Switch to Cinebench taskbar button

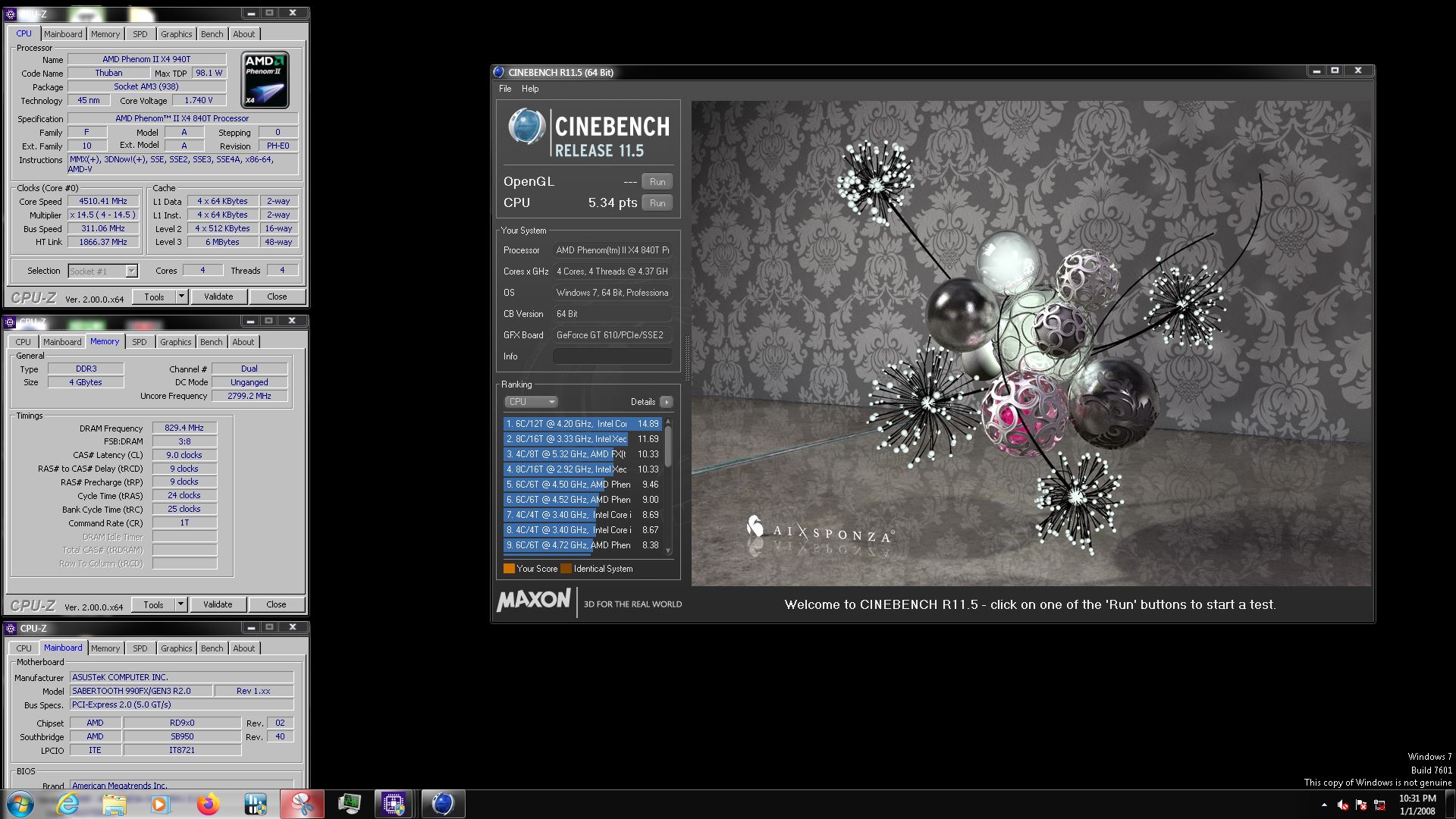(x=443, y=804)
